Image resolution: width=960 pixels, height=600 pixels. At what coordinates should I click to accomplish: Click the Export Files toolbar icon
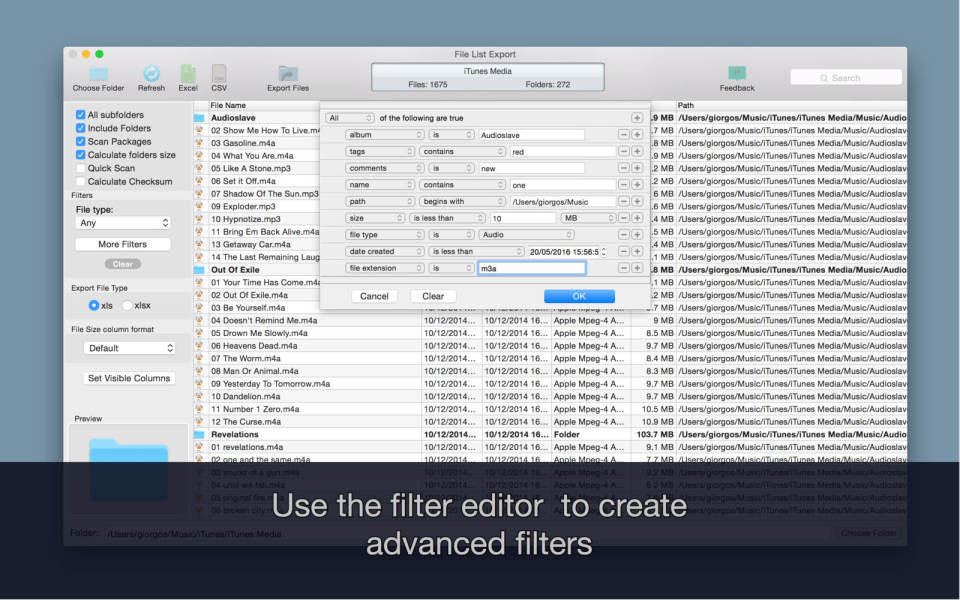tap(288, 74)
